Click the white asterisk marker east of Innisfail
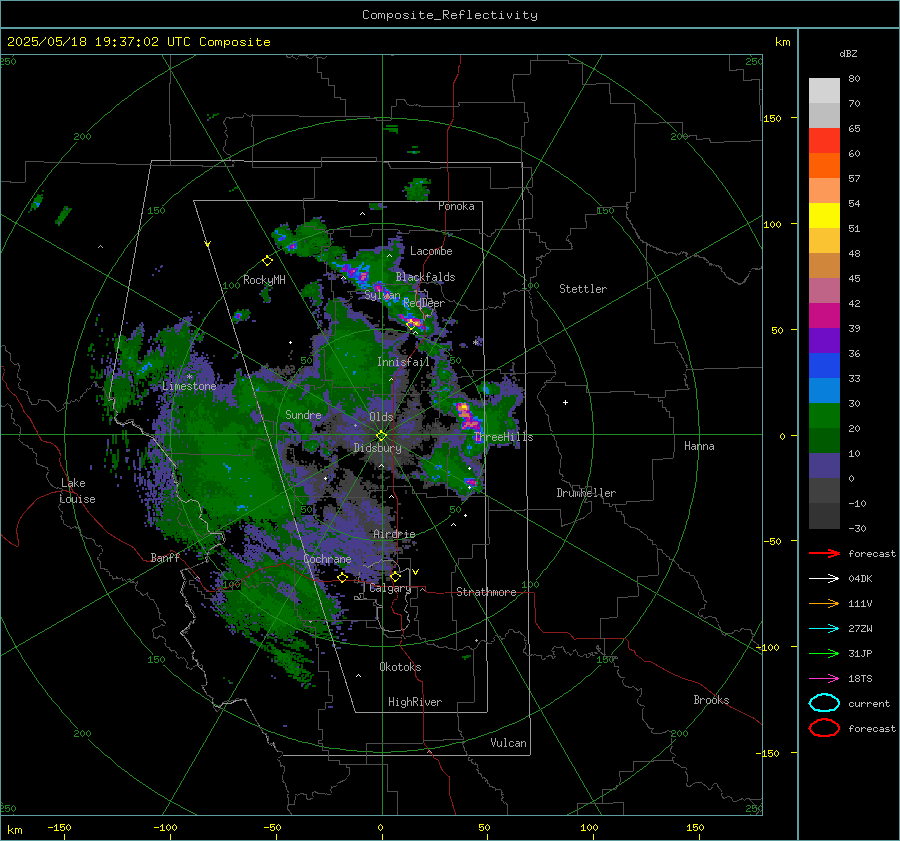The width and height of the screenshot is (900, 841). pyautogui.click(x=476, y=343)
